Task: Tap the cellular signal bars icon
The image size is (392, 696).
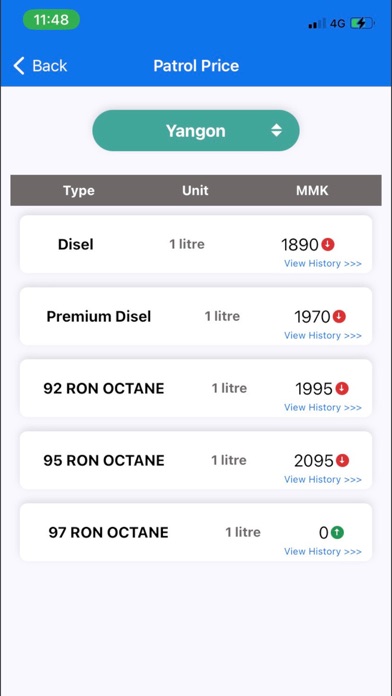Action: 317,24
